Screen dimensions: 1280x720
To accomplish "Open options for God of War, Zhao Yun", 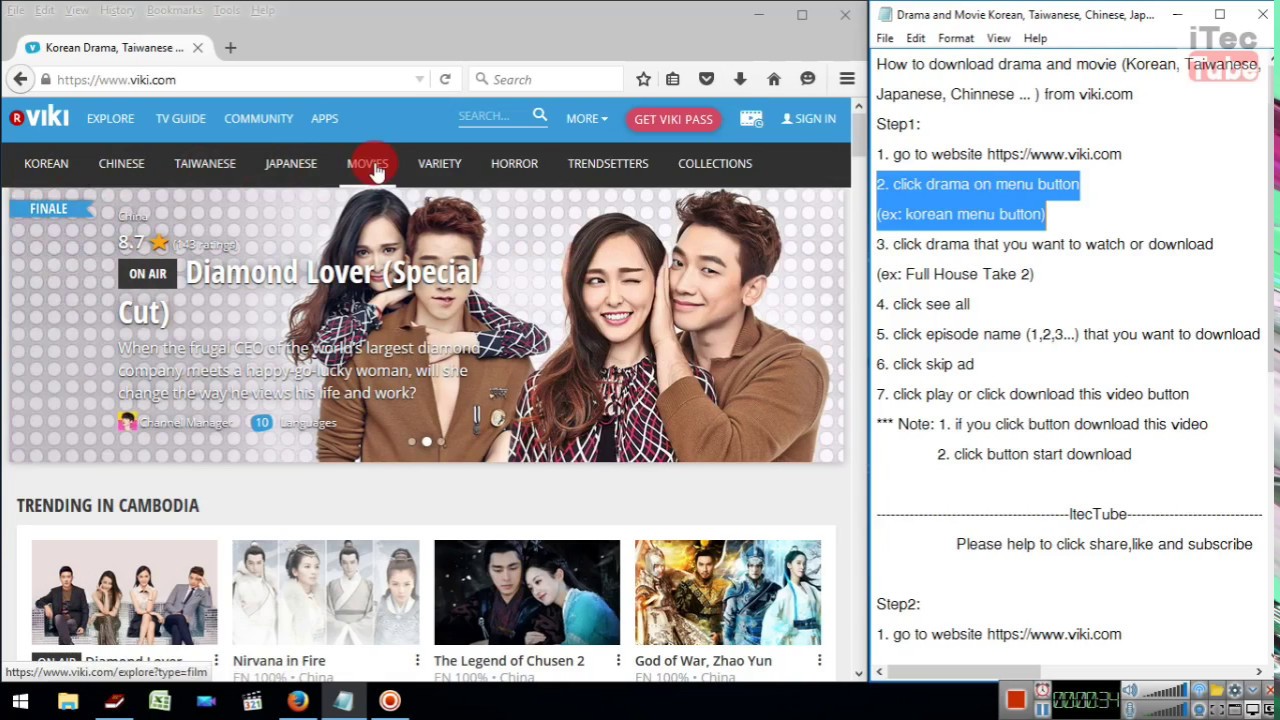I will coord(819,660).
